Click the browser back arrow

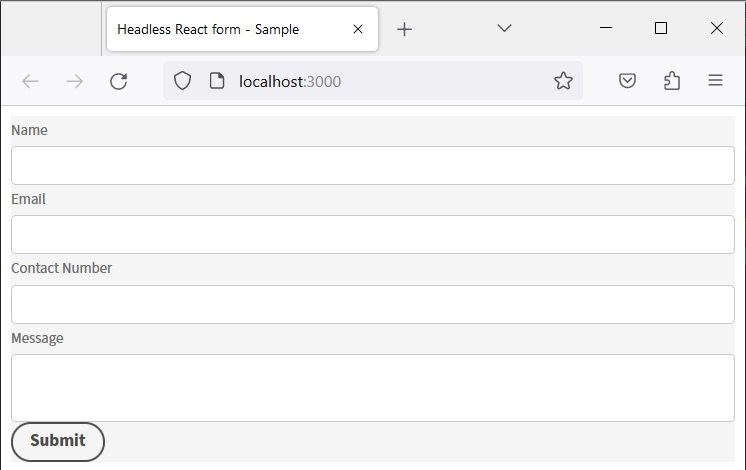(x=30, y=82)
